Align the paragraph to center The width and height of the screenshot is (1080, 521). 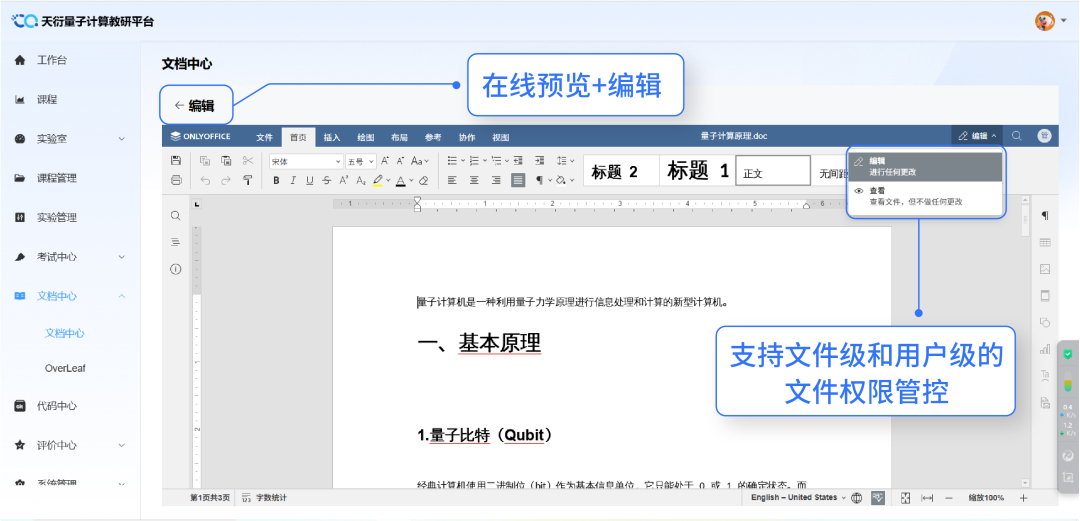(x=473, y=181)
